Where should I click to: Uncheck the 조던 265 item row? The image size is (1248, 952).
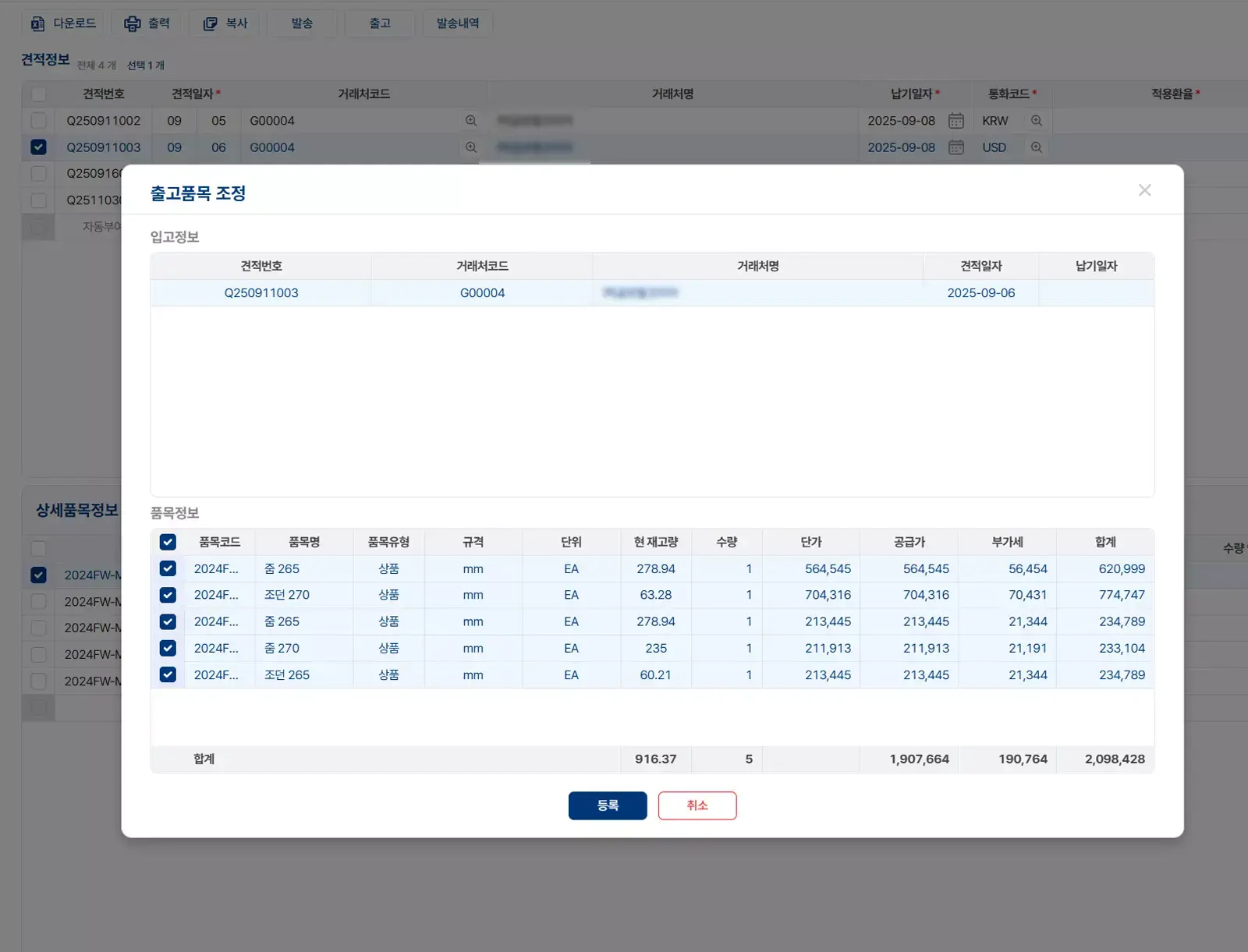168,674
